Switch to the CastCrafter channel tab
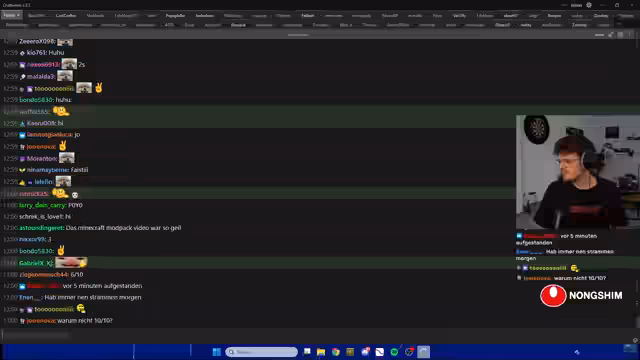 click(66, 16)
